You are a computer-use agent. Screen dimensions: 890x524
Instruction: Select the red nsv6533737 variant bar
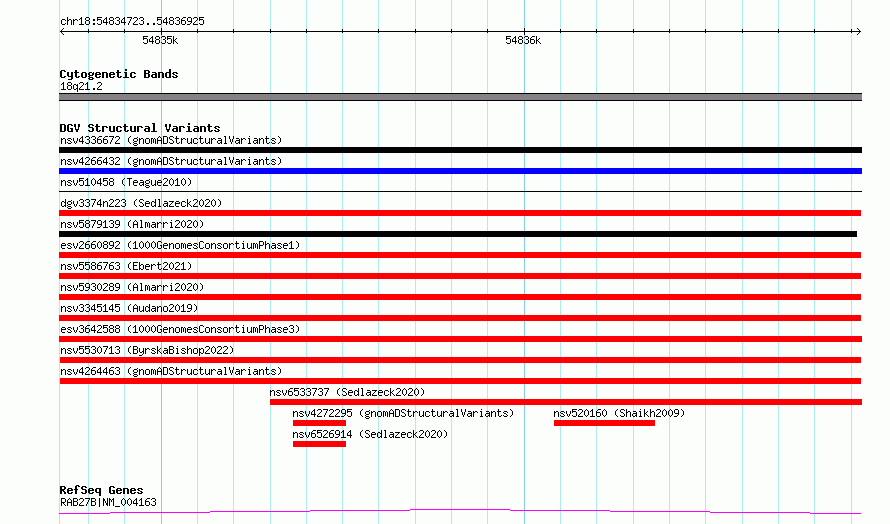pyautogui.click(x=566, y=402)
